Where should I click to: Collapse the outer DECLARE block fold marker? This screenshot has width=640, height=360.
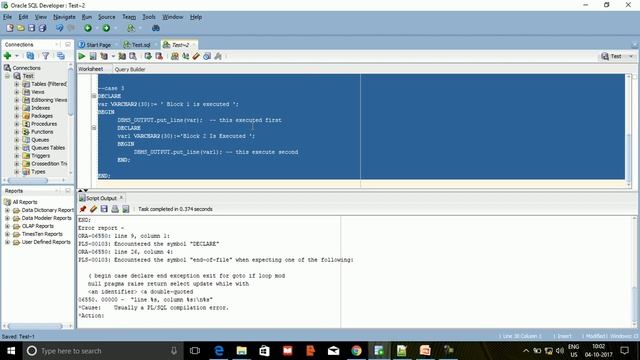(x=94, y=96)
